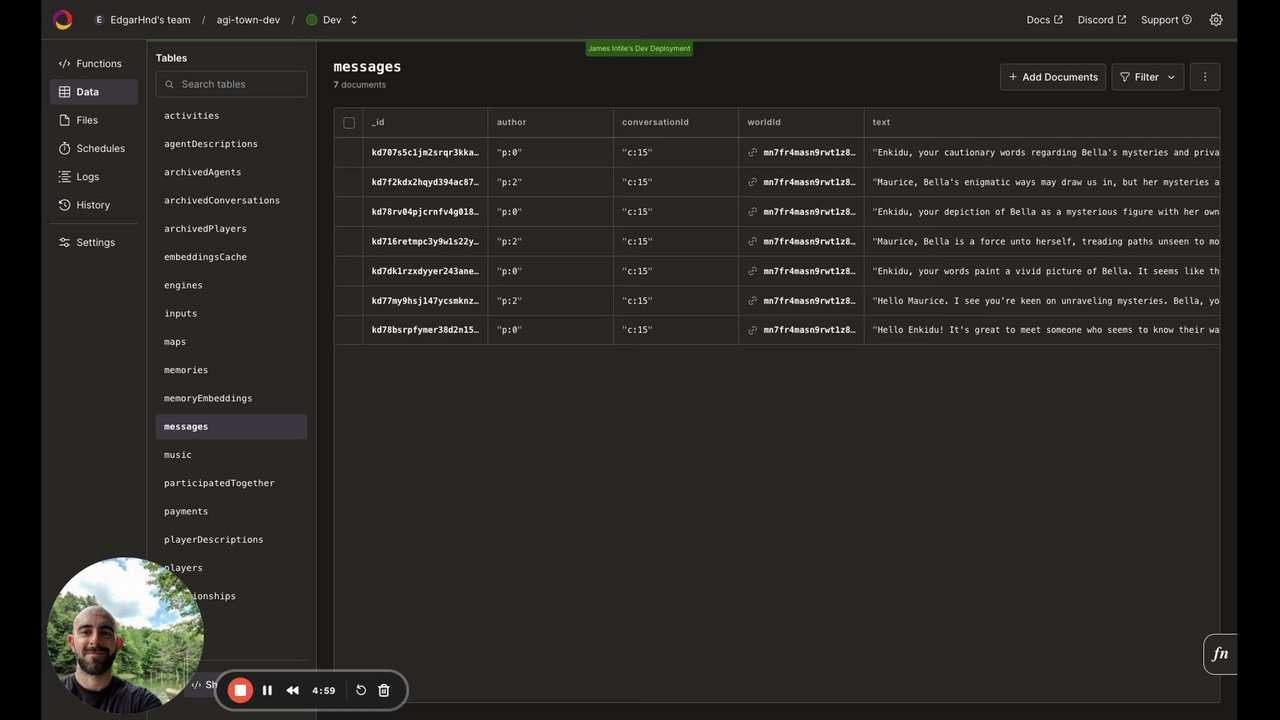
Task: Open the settings gear in top bar
Action: pos(1216,19)
